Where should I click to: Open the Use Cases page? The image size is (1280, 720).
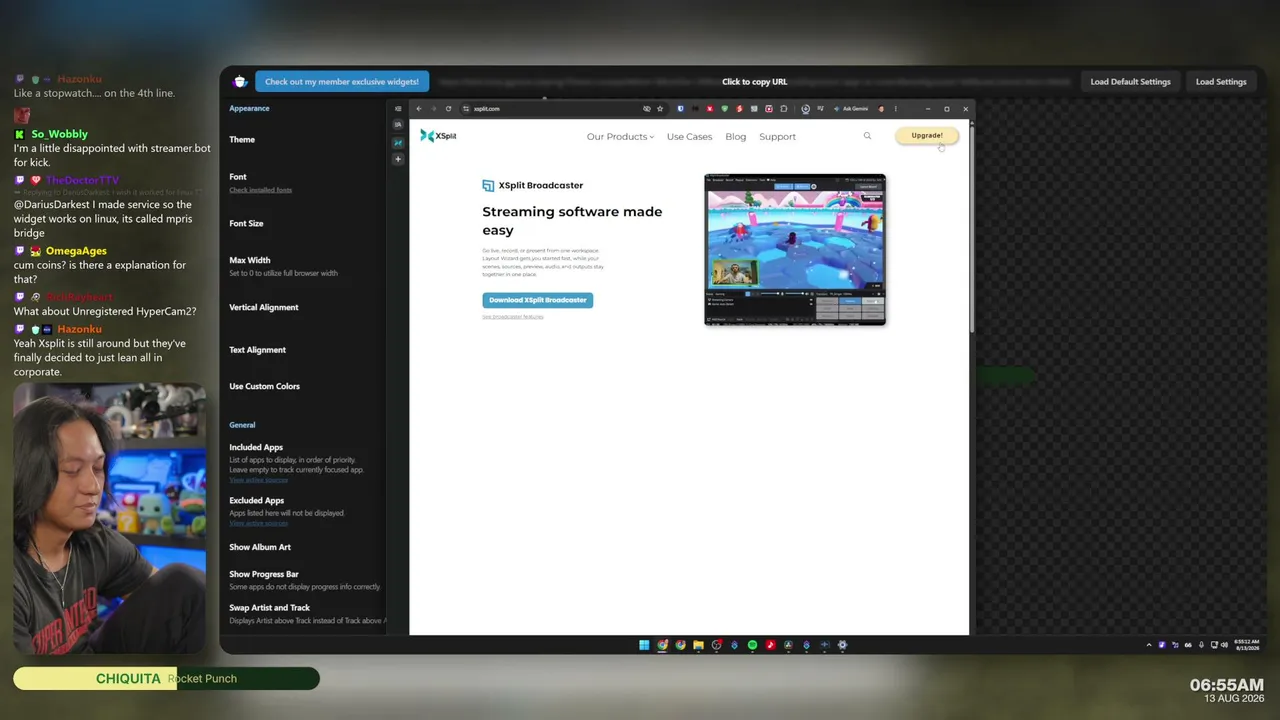point(689,137)
